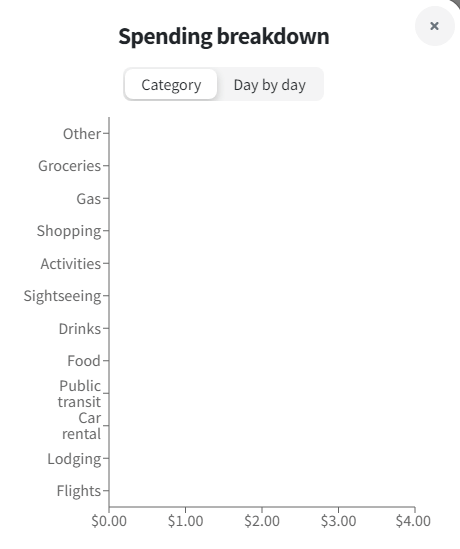
Task: Click the Shopping category label
Action: 69,231
